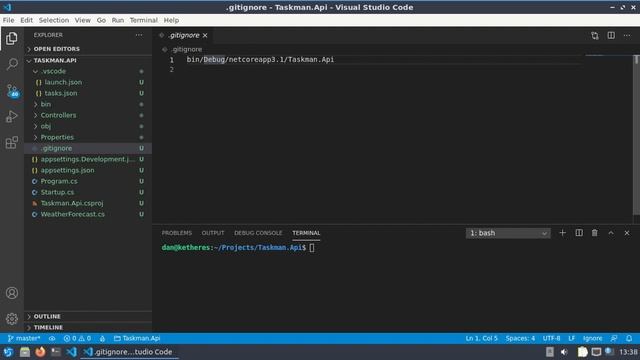Image resolution: width=640 pixels, height=360 pixels.
Task: Click Ln 1, Col 5 position indicator
Action: (482, 338)
